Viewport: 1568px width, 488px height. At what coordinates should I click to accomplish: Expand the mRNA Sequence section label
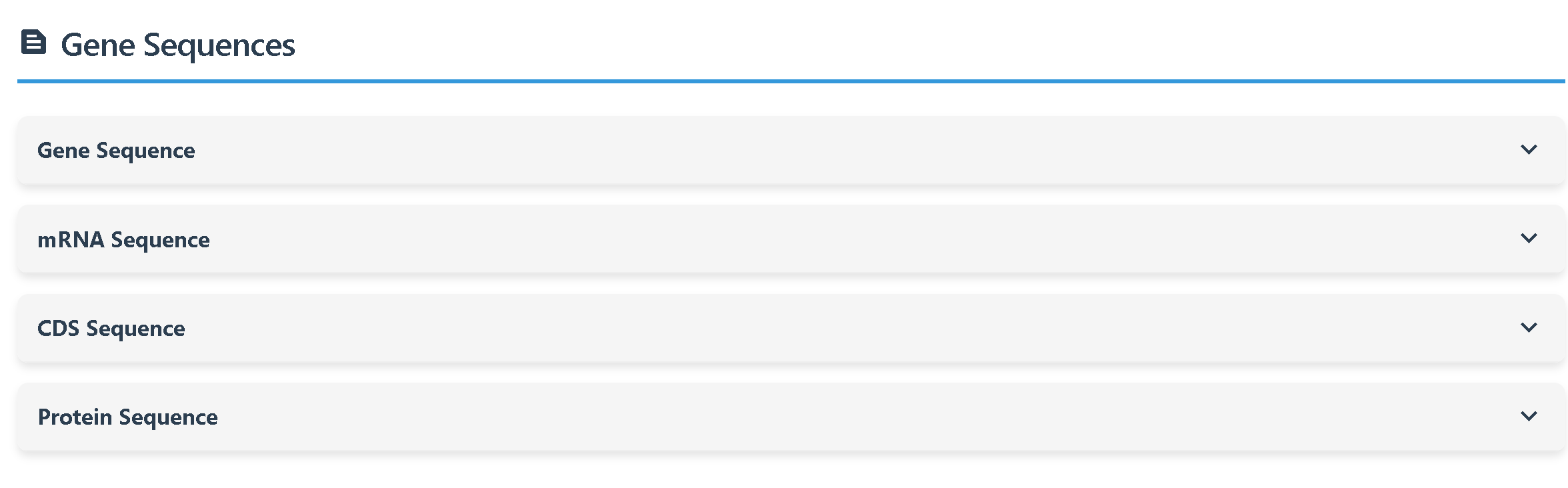point(123,239)
